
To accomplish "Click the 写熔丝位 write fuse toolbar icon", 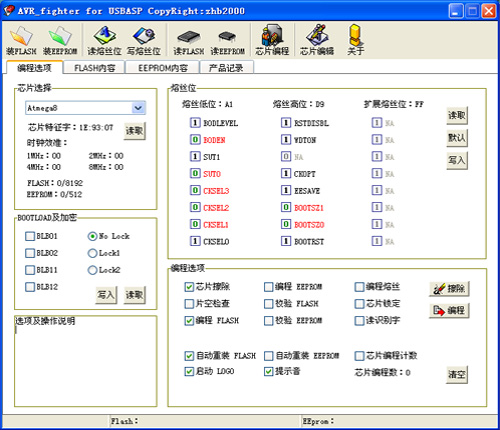I will [x=144, y=36].
